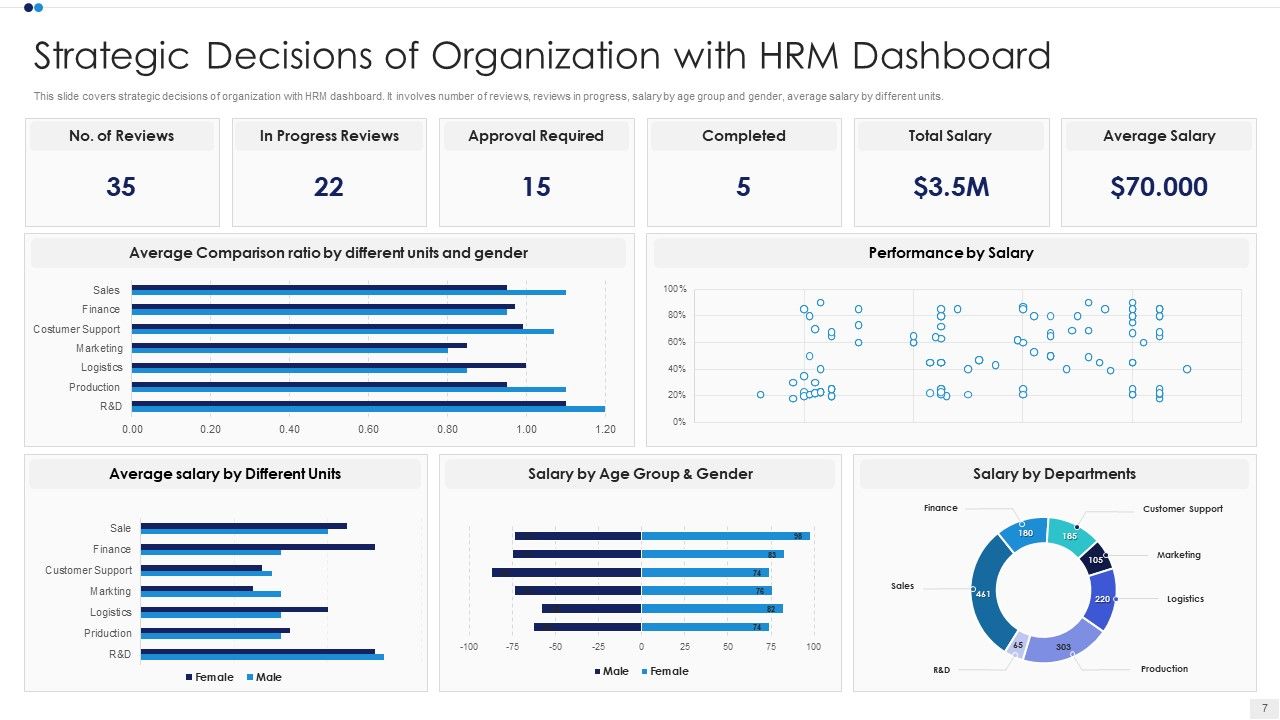Select the donut segment labeled 180
The height and width of the screenshot is (720, 1280).
1027,531
